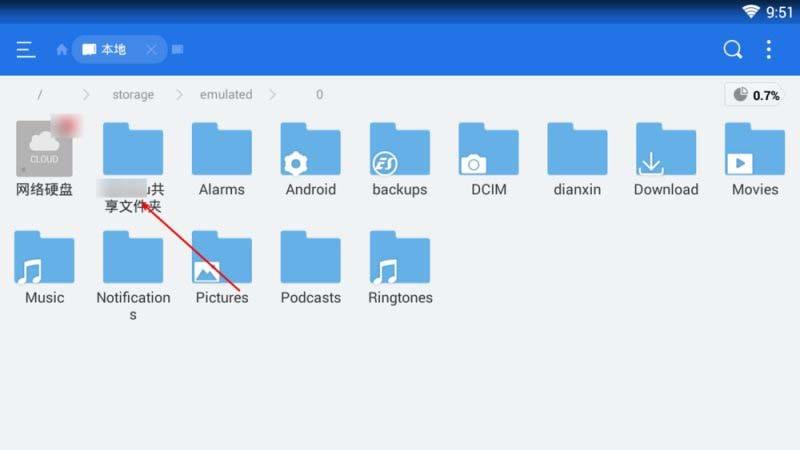This screenshot has height=450, width=800.
Task: Open the hamburger navigation menu
Action: [x=26, y=50]
